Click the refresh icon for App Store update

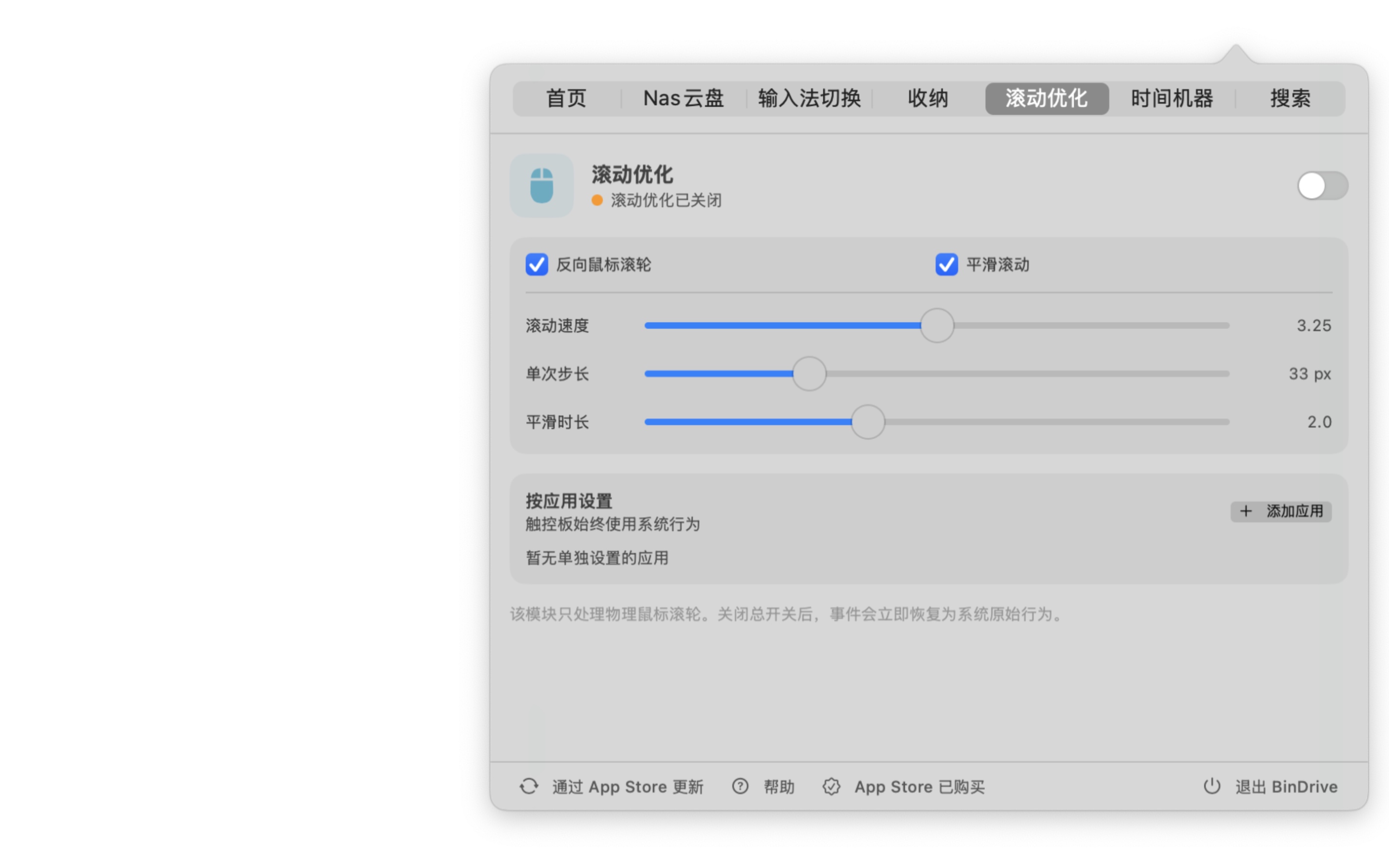pos(529,786)
